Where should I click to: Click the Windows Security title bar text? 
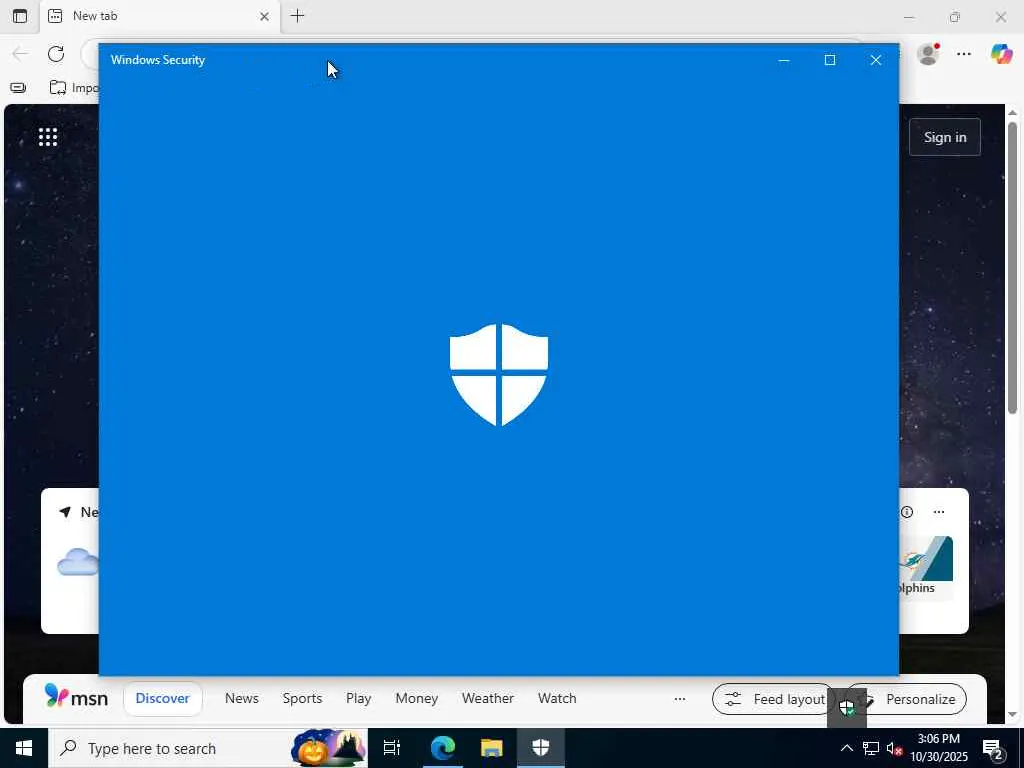click(158, 60)
